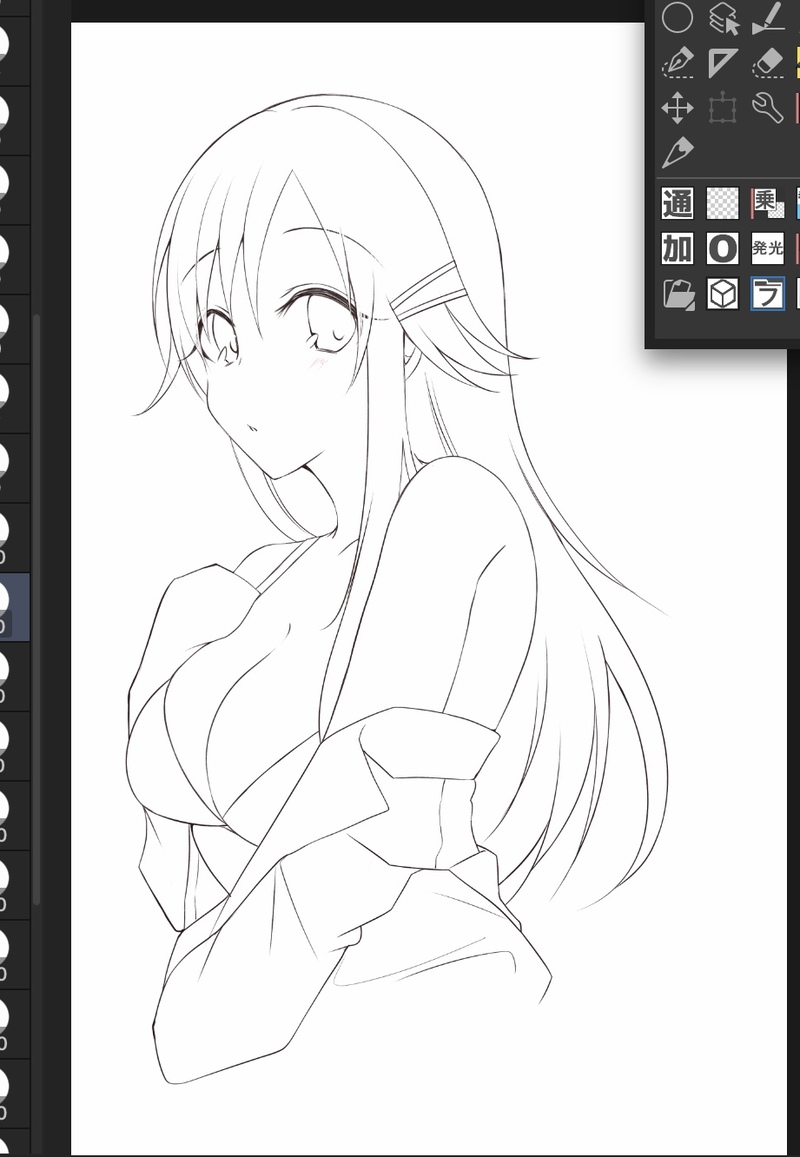Apply the 加 add blend icon
This screenshot has height=1157, width=800.
pos(677,249)
